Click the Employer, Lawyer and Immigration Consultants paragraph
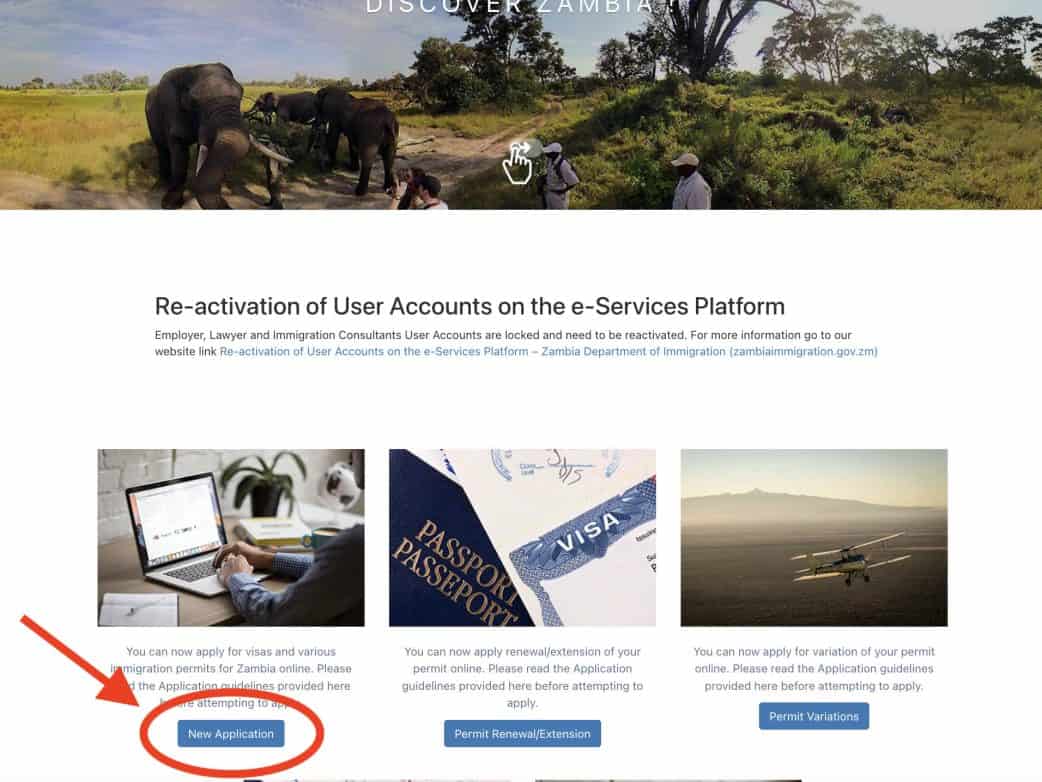Viewport: 1042px width, 782px height. tap(516, 343)
